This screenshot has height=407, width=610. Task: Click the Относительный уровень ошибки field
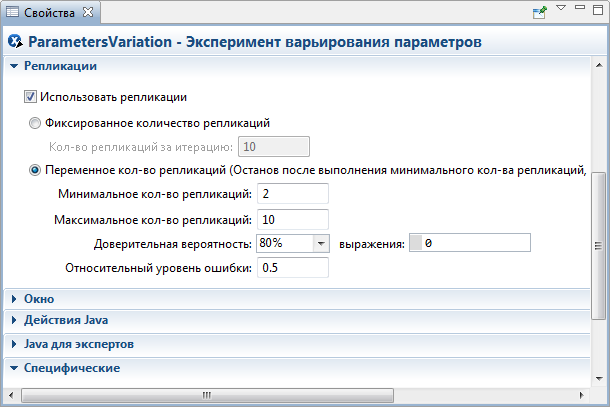coord(293,268)
